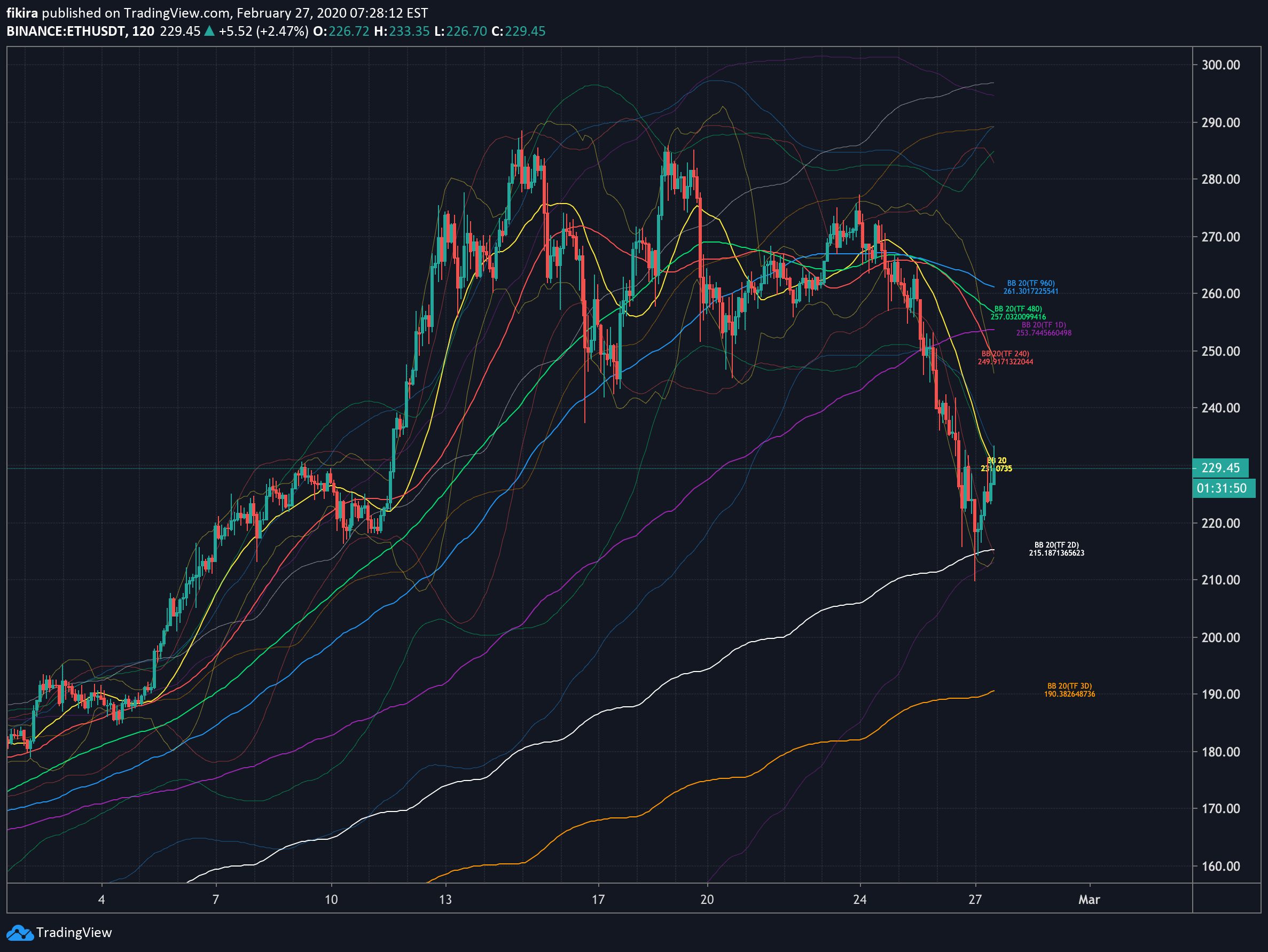Viewport: 1268px width, 952px height.
Task: Click the 240.00 price axis label
Action: (1220, 408)
